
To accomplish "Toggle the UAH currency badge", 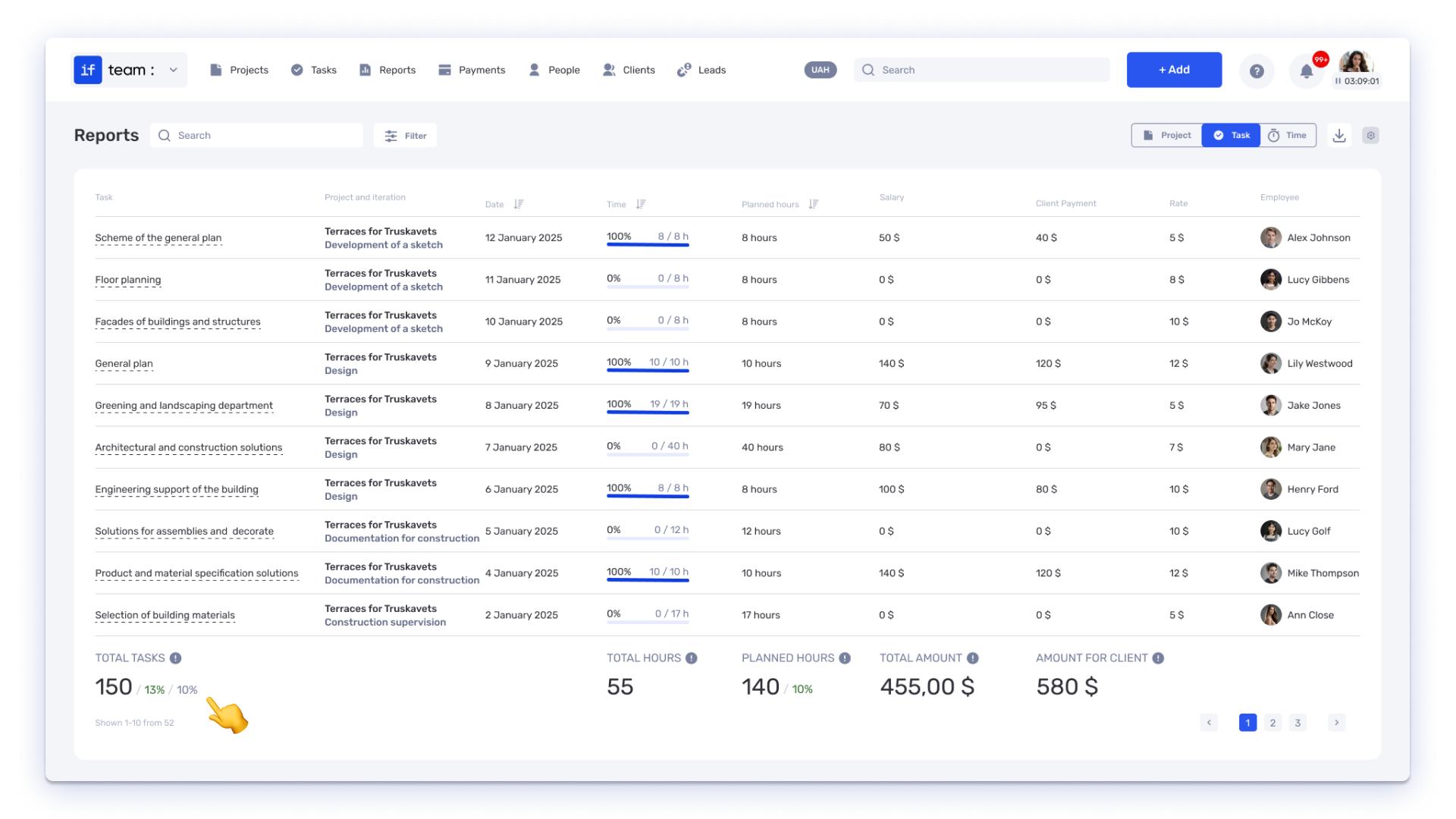I will click(821, 70).
